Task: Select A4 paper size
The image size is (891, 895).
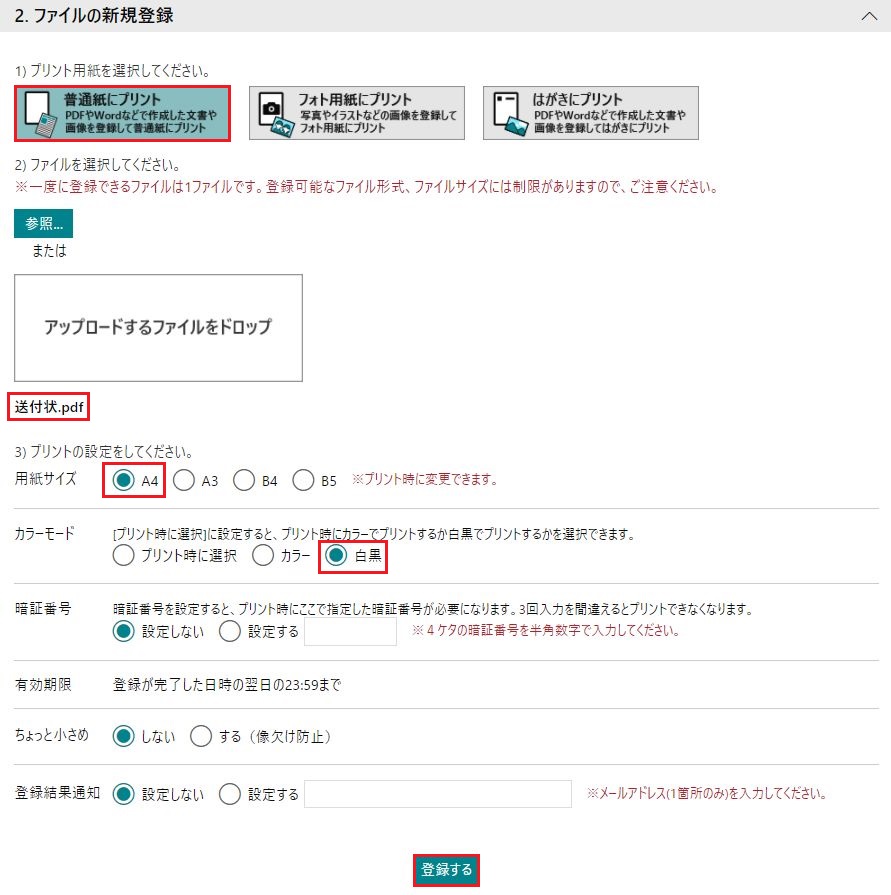Action: click(x=124, y=481)
